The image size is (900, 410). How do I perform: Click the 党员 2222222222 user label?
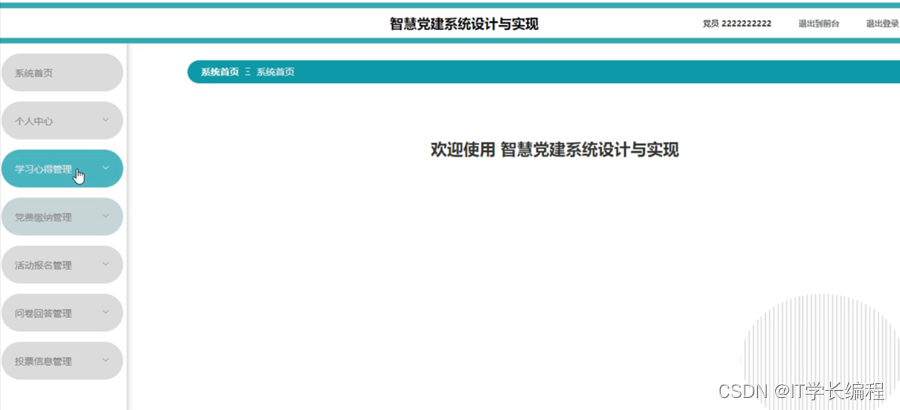click(x=737, y=24)
